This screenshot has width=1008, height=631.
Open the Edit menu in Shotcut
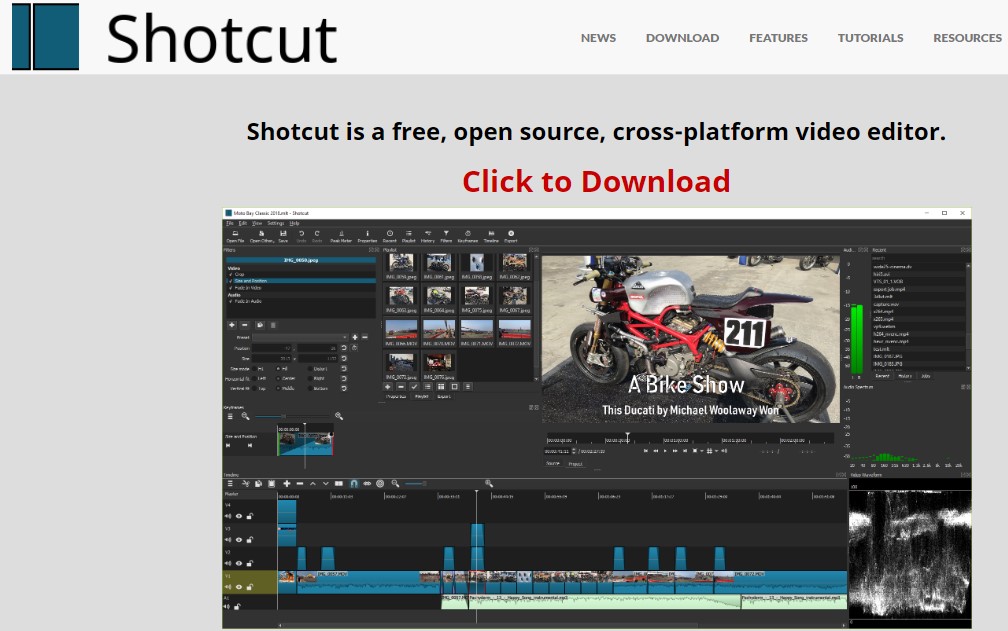243,223
